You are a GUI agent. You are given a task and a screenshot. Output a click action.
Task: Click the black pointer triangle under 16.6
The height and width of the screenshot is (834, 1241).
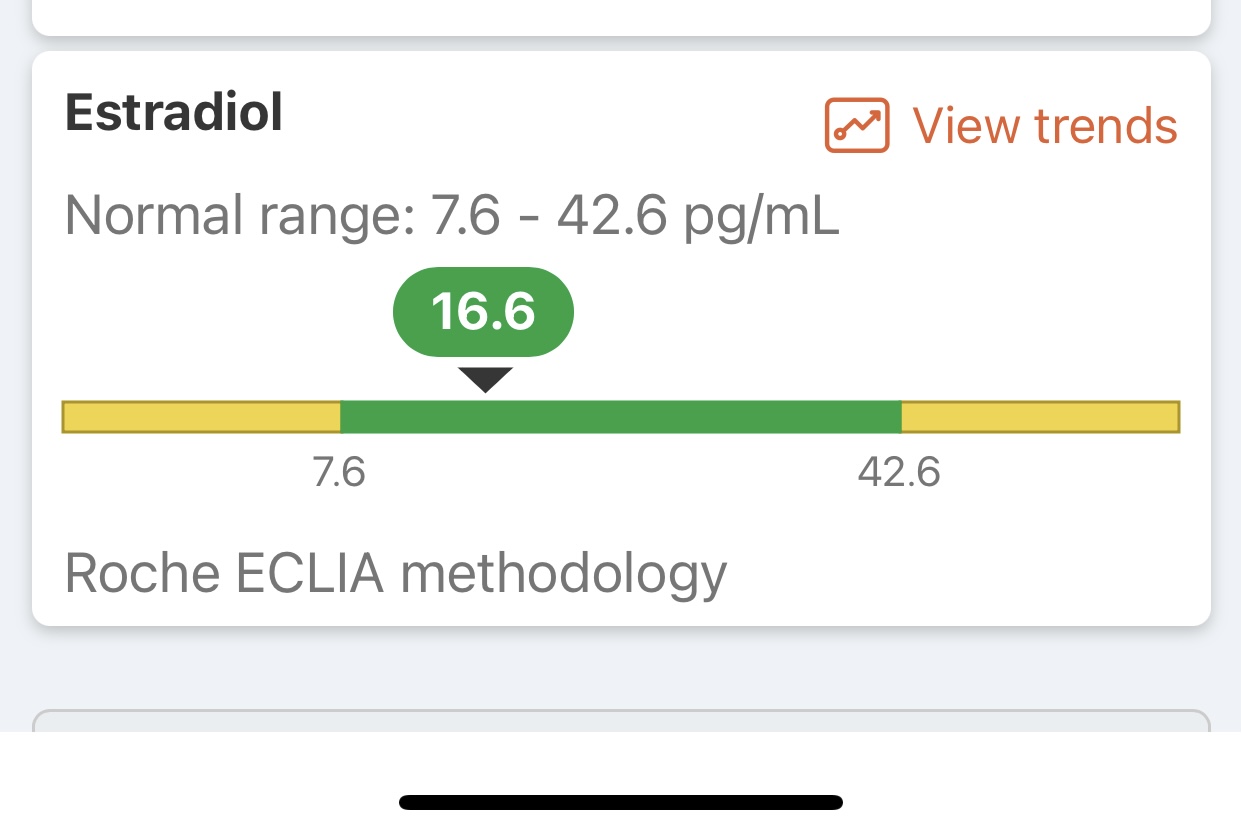[485, 380]
